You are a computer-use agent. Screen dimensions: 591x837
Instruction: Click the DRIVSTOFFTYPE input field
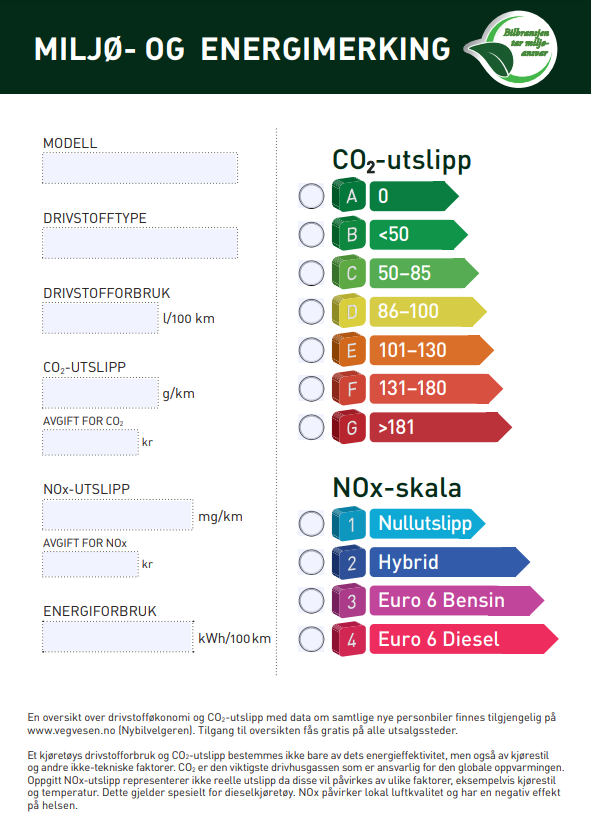click(140, 243)
